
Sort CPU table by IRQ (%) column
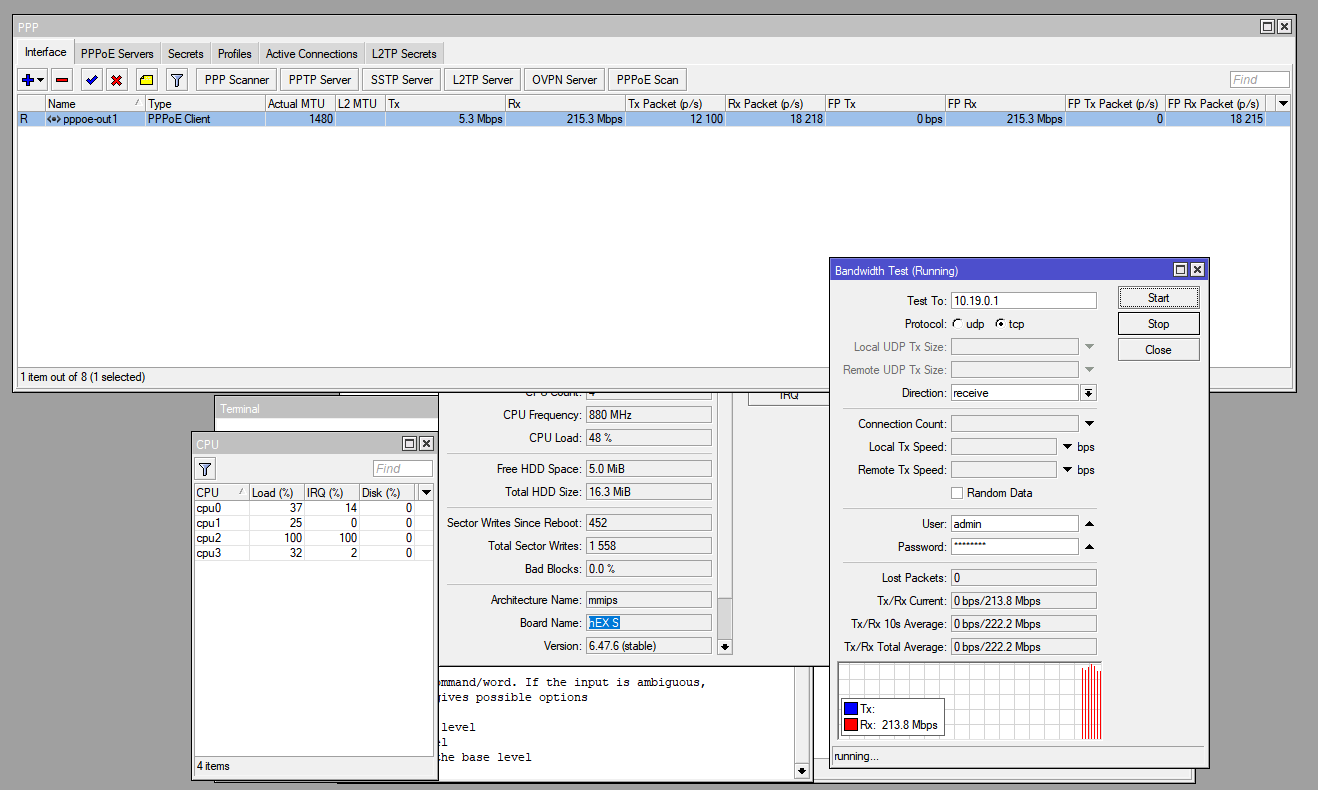(331, 492)
